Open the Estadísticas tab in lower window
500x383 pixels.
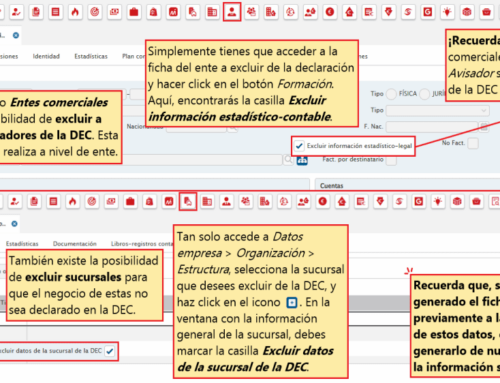pyautogui.click(x=22, y=244)
